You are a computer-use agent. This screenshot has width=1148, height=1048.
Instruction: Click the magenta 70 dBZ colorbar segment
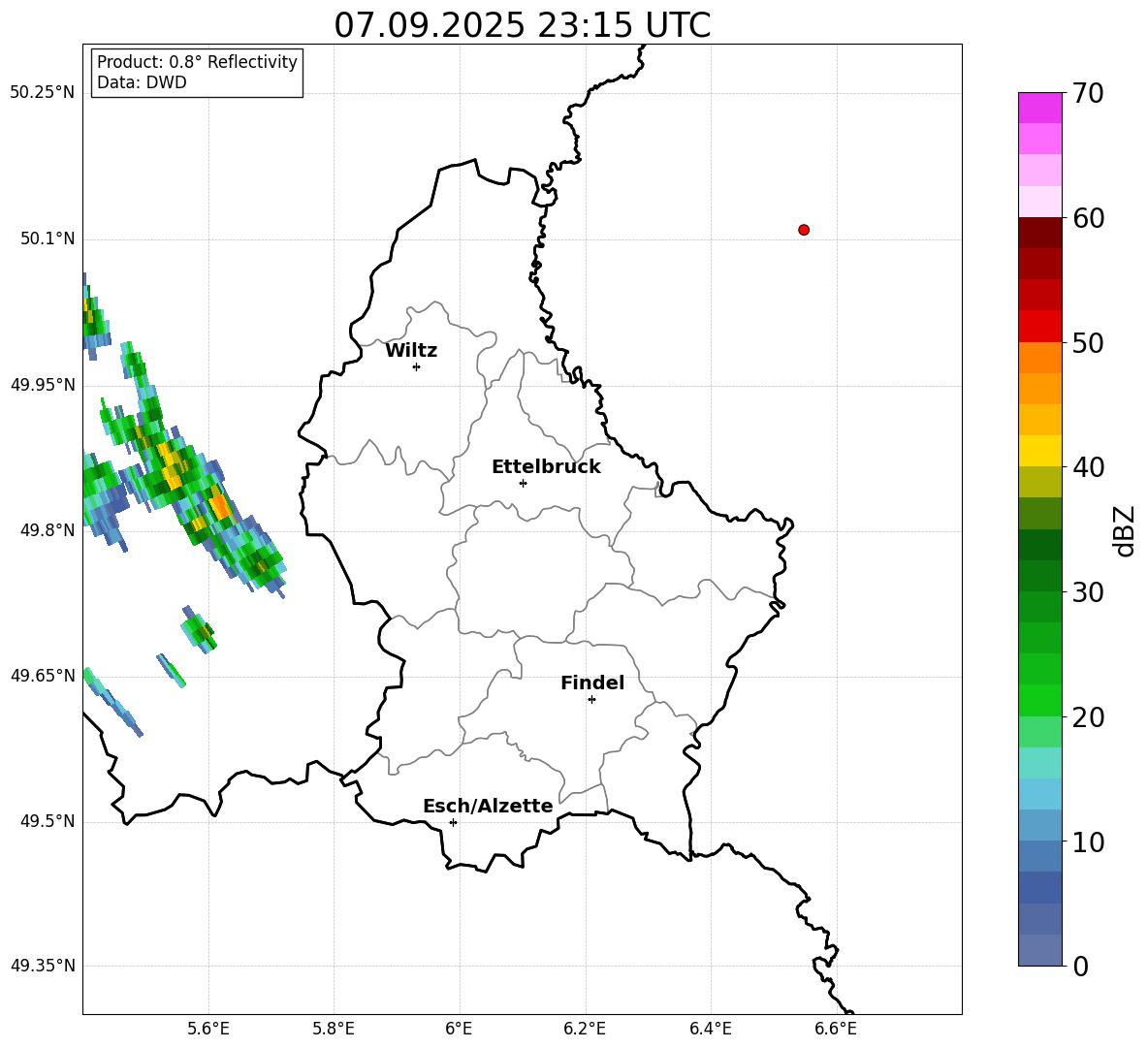(x=1039, y=108)
